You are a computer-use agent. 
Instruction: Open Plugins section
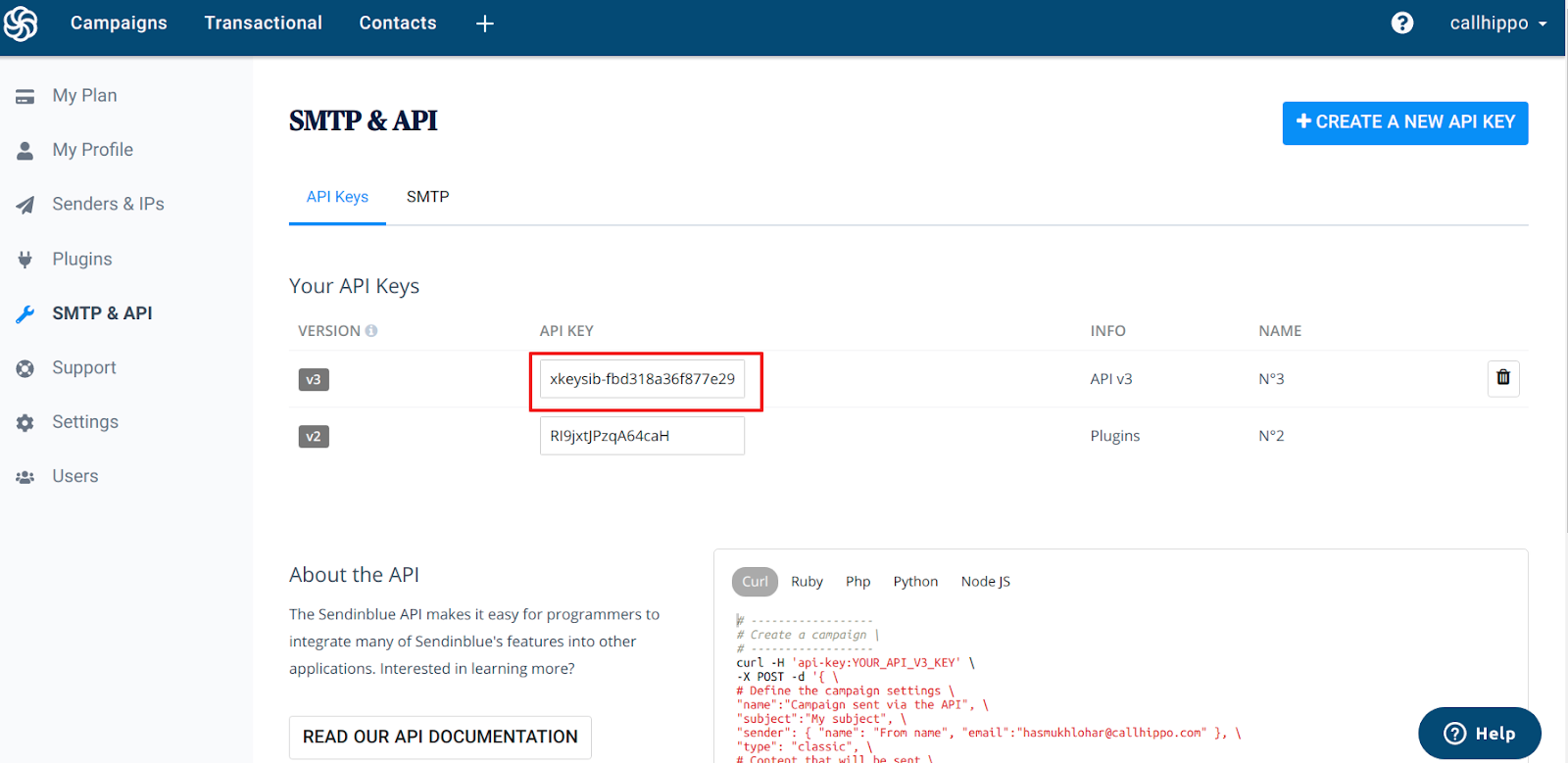[82, 260]
